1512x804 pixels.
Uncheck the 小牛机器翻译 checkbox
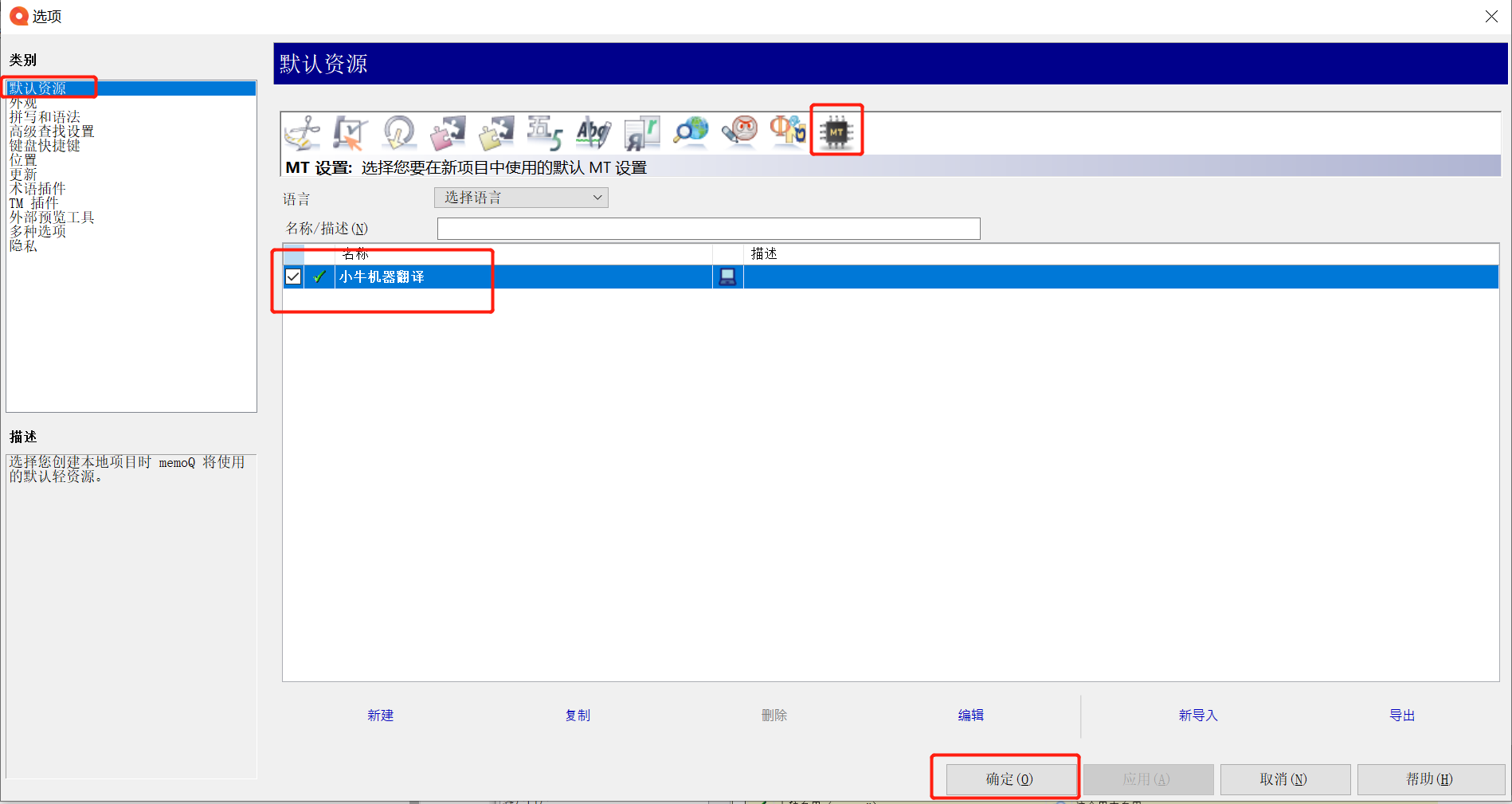[x=293, y=276]
